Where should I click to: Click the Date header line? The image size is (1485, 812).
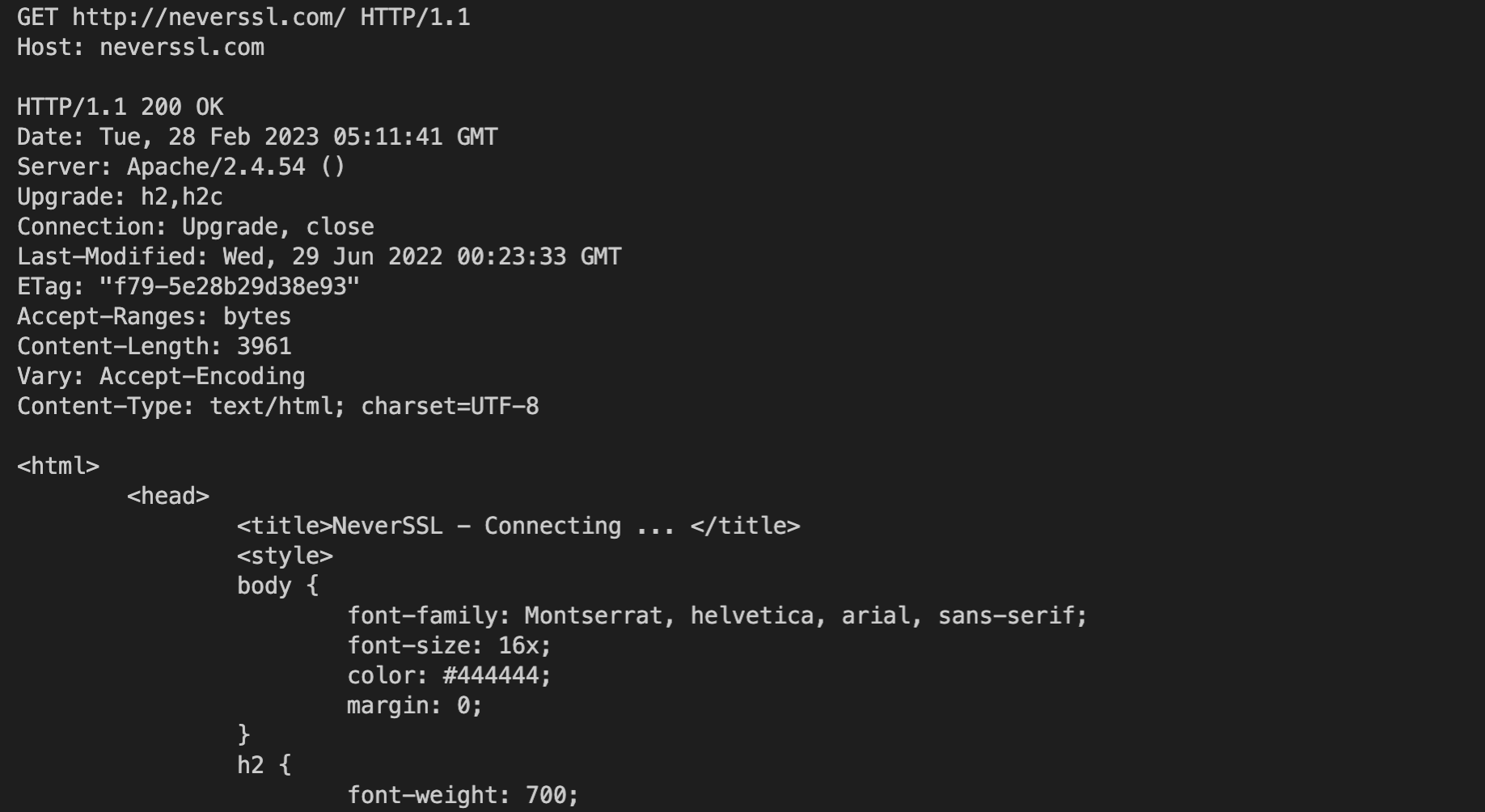pos(257,137)
